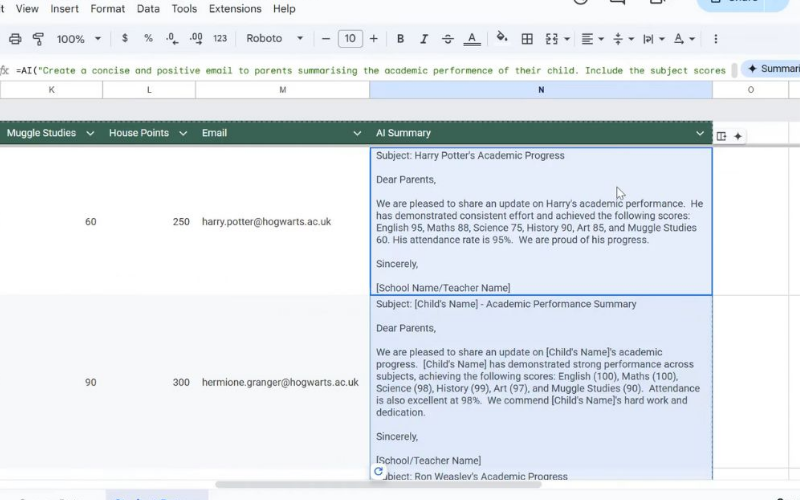This screenshot has height=500, width=800.
Task: Open the Muggle Studies column filter dropdown
Action: coord(90,133)
